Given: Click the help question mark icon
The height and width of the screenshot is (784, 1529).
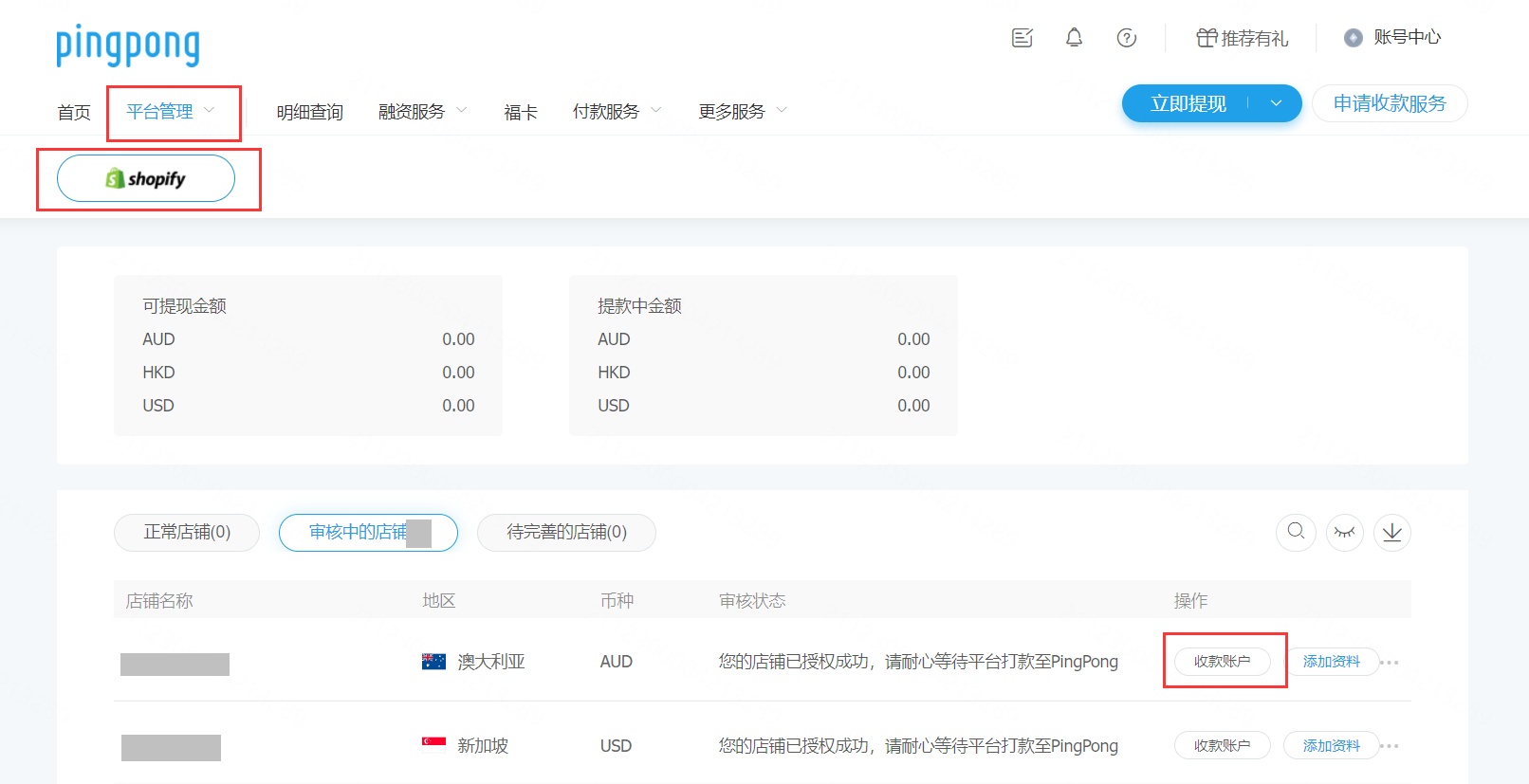Looking at the screenshot, I should 1126,38.
